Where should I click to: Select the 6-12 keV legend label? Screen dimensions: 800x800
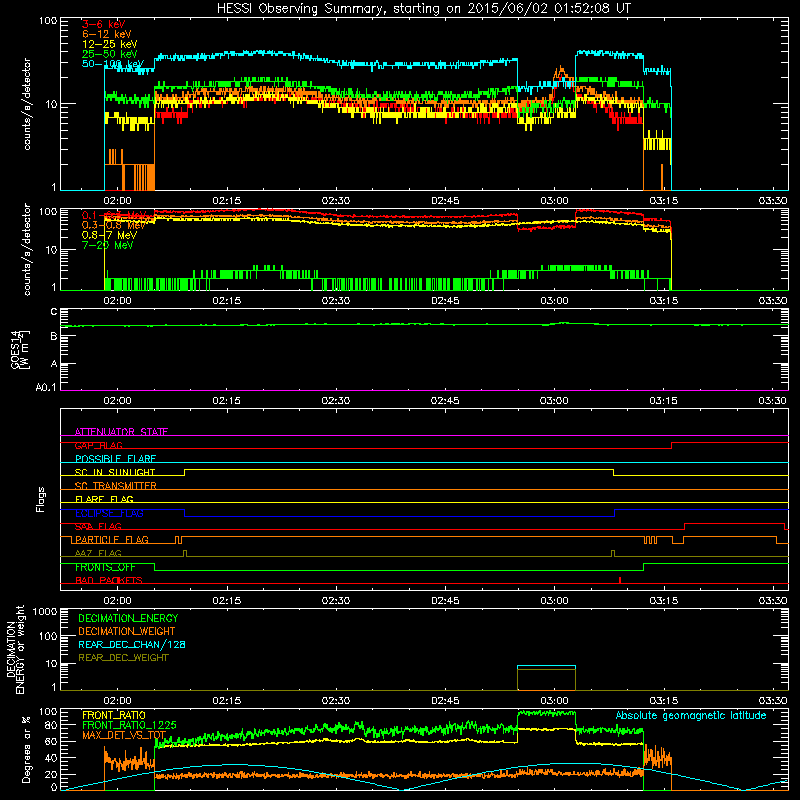tap(107, 34)
